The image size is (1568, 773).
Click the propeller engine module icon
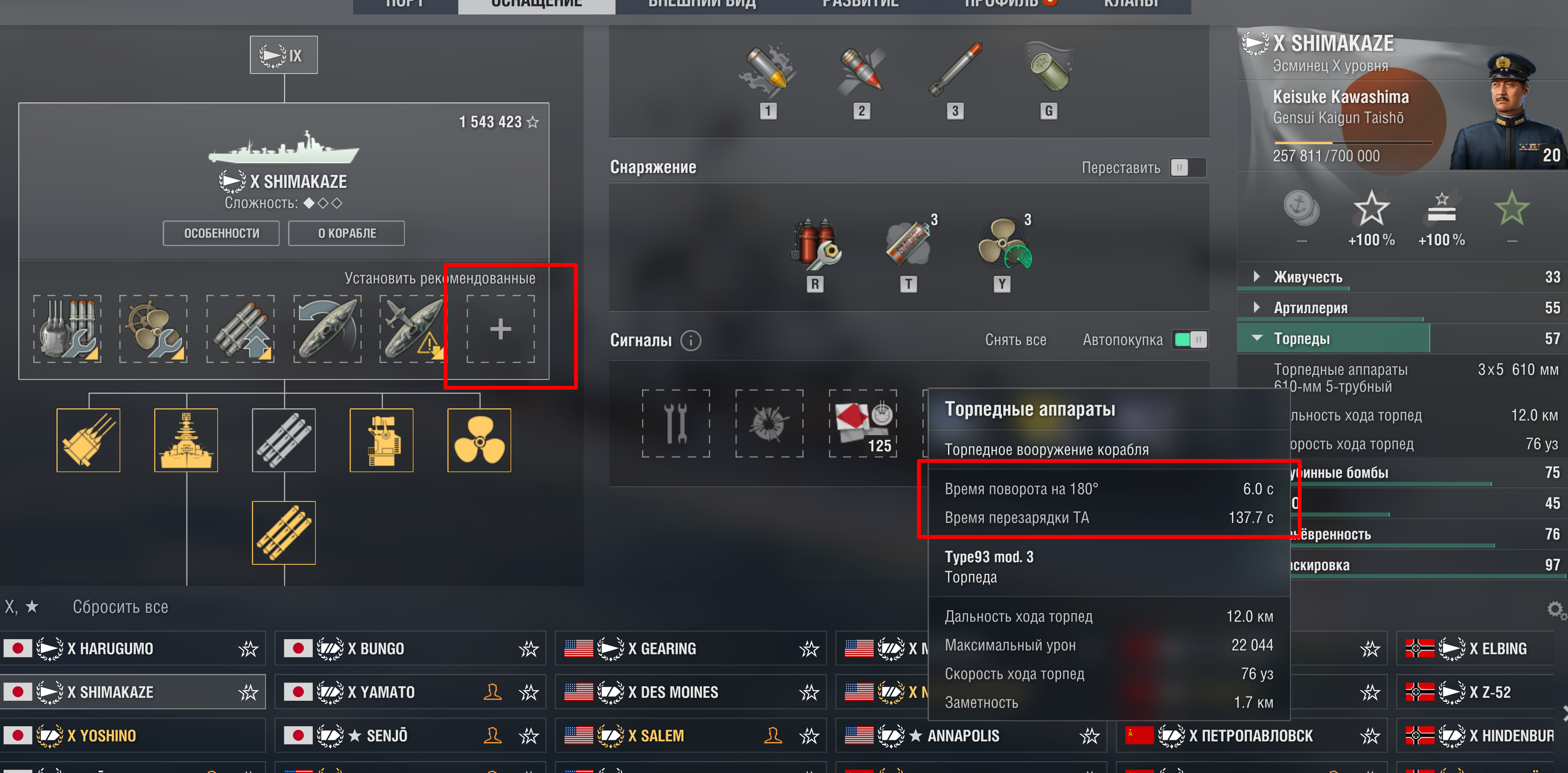click(479, 440)
